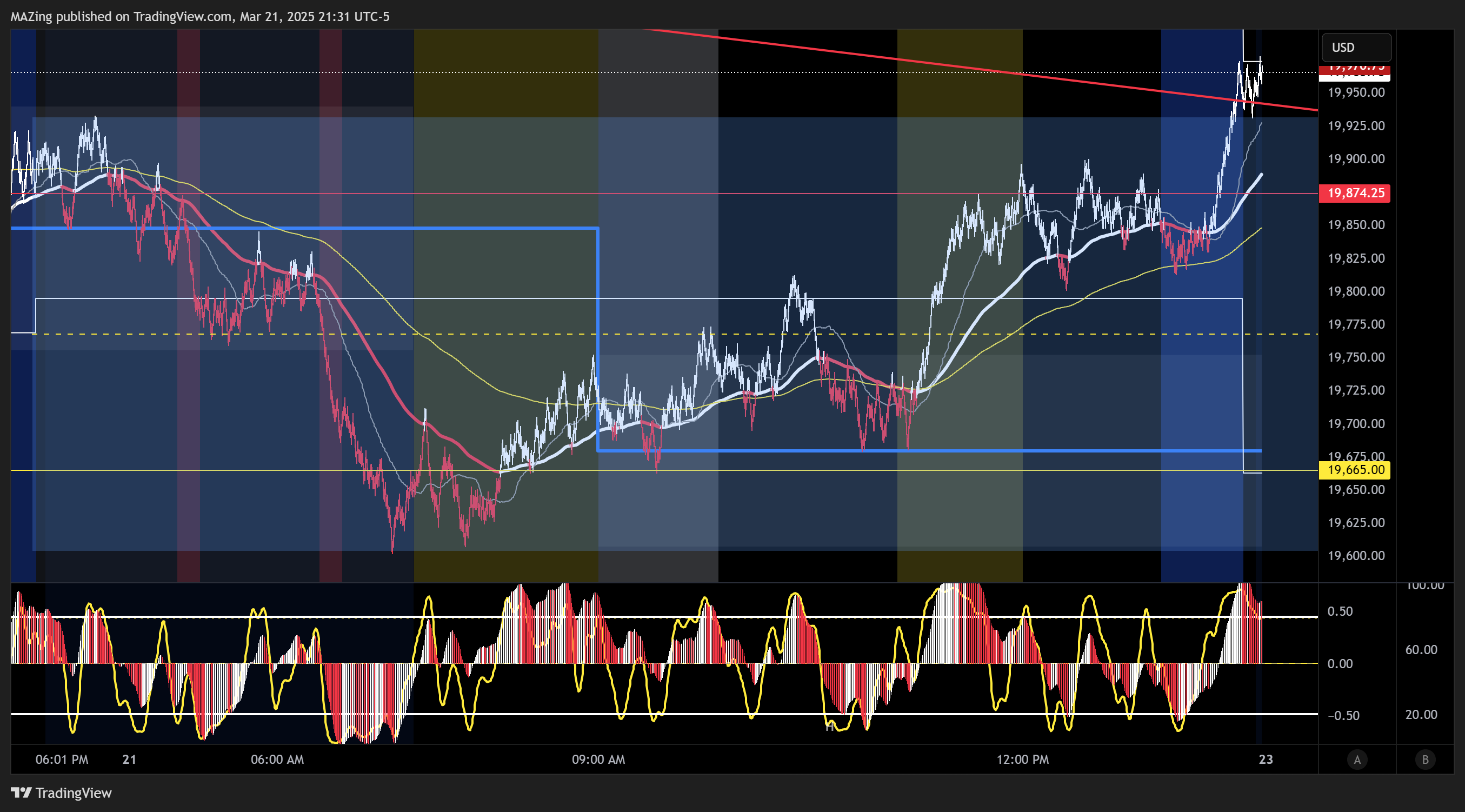The height and width of the screenshot is (812, 1465).
Task: Click the 19,825.00 price axis label
Action: (1356, 258)
